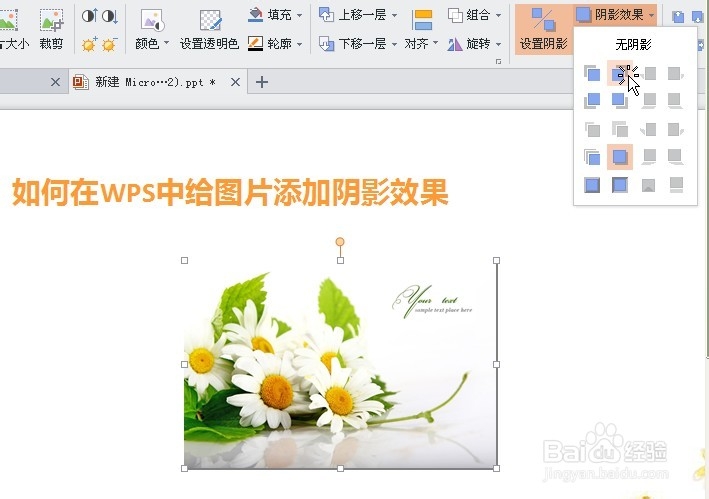
Task: Click the nudge shadow up icon
Action: (x=678, y=17)
